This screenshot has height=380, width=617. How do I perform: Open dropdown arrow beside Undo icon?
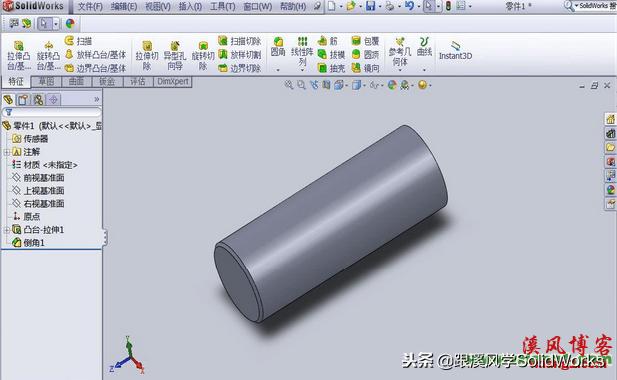[418, 6]
